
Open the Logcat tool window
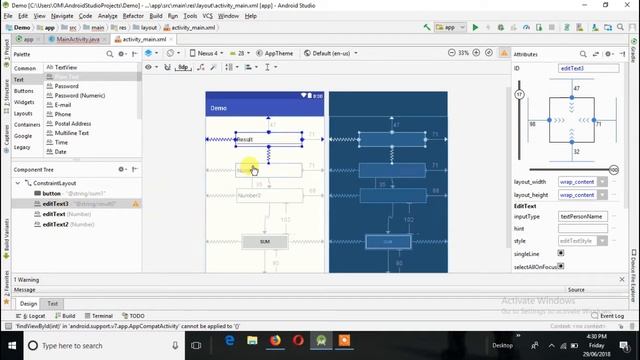point(31,316)
